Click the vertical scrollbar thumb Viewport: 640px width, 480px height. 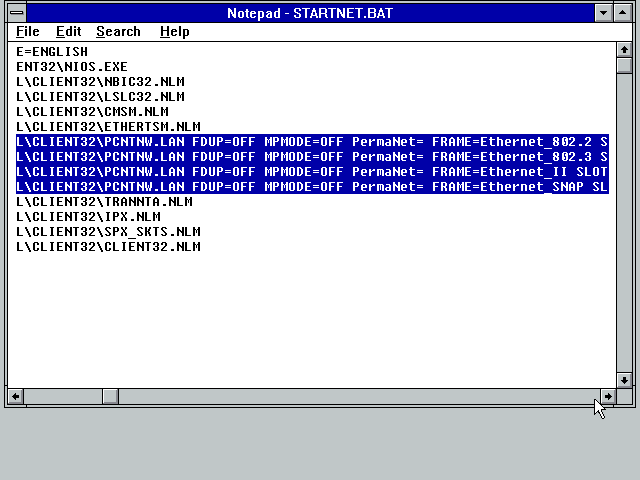click(624, 66)
